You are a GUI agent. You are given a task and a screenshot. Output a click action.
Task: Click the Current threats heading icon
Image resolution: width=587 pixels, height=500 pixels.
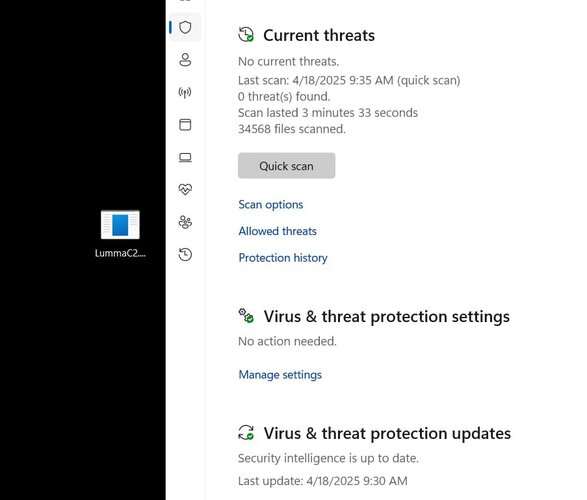coord(246,35)
